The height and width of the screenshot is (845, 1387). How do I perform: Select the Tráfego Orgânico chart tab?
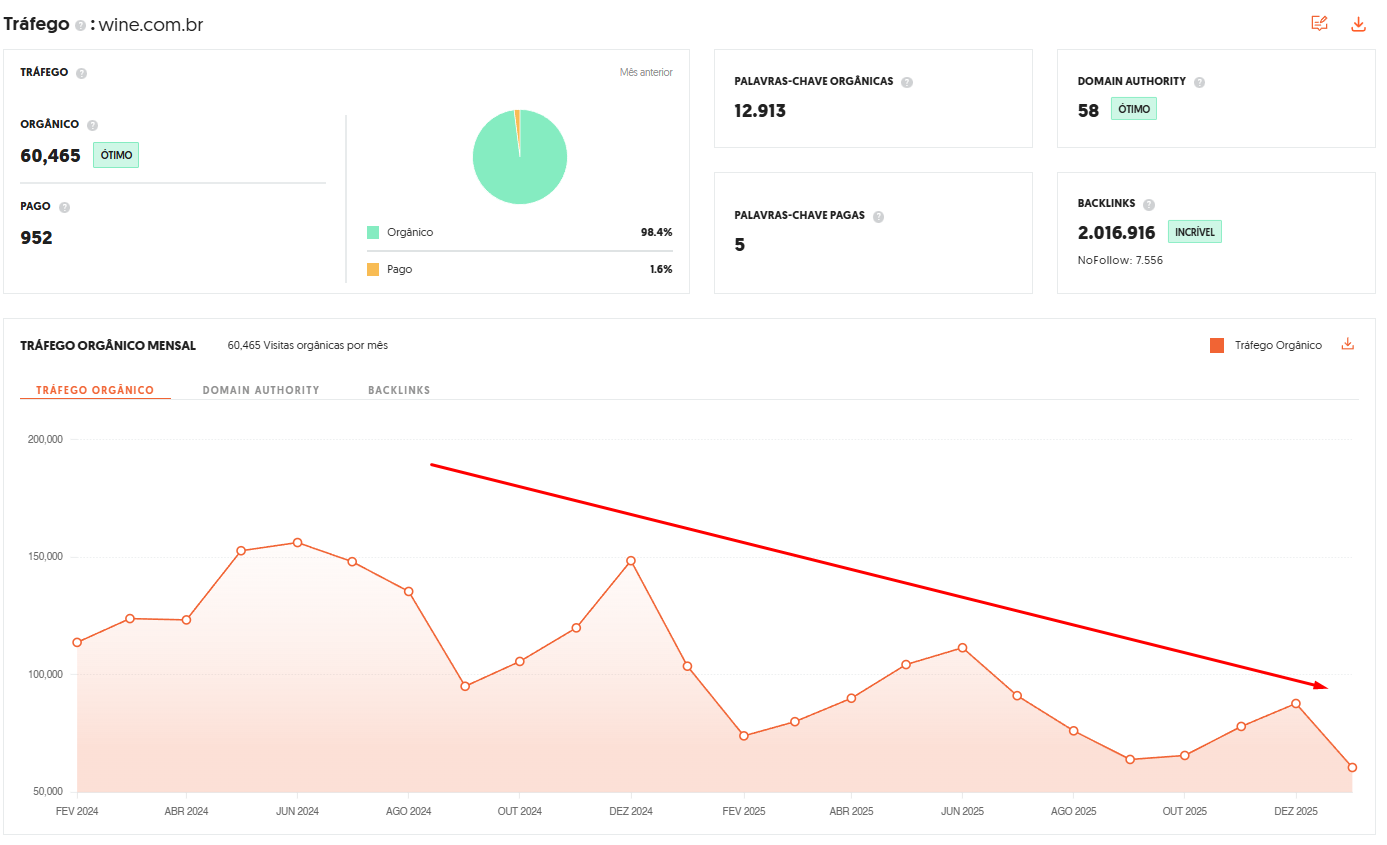click(95, 390)
